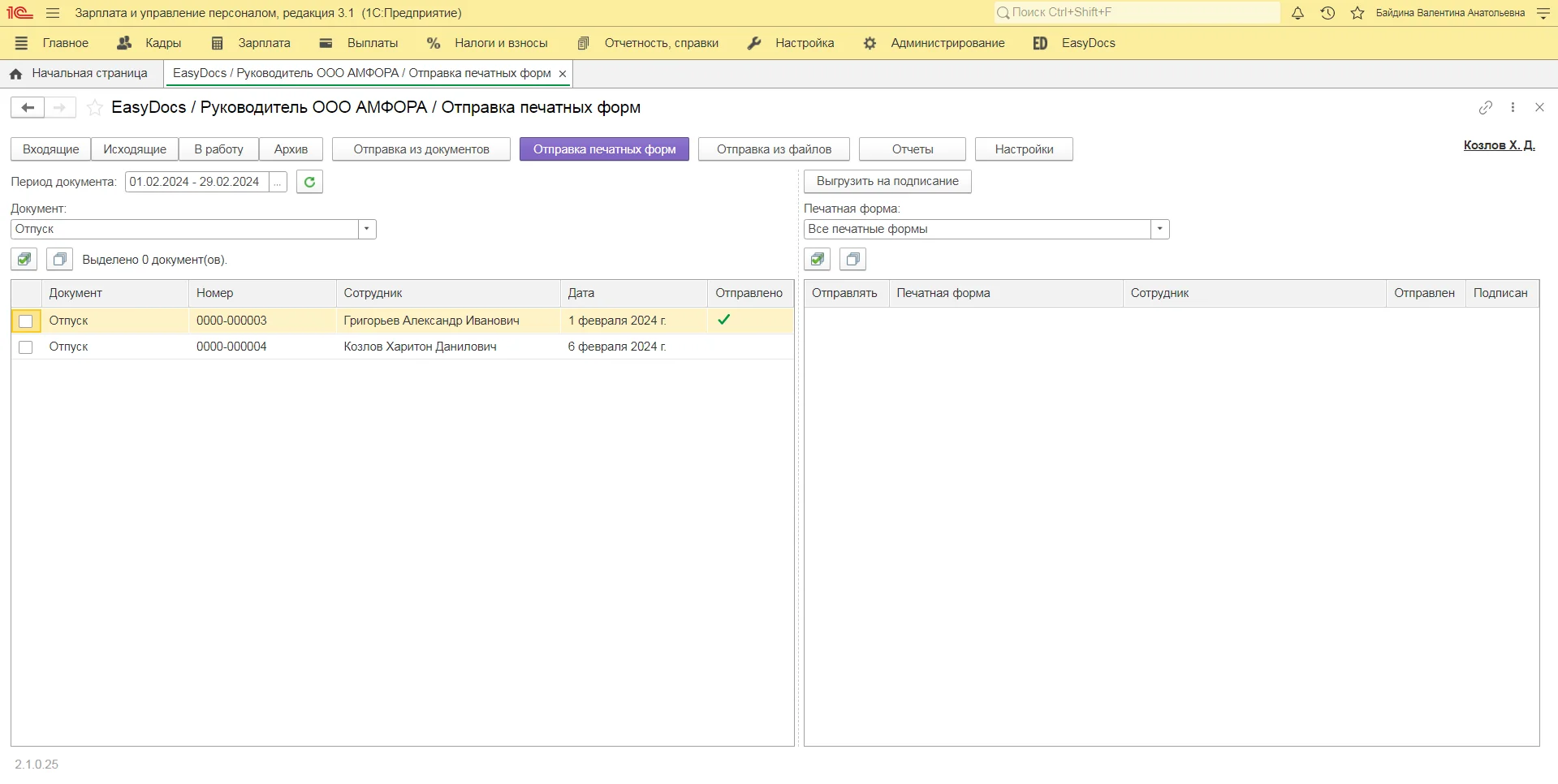The width and height of the screenshot is (1558, 784).
Task: Add current page to favorites star
Action: pos(95,107)
